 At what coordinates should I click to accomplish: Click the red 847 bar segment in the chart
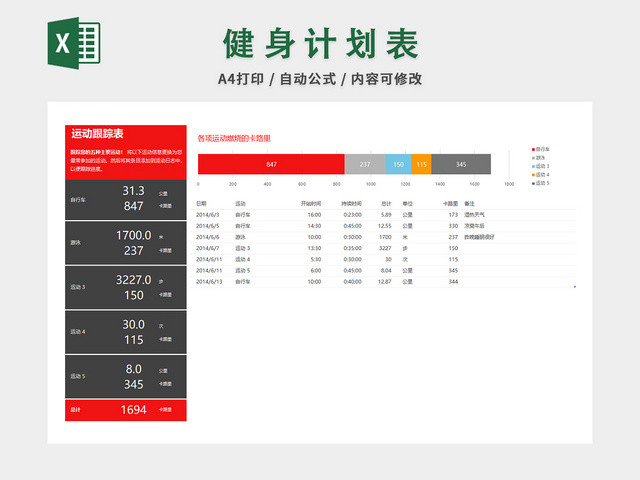pyautogui.click(x=271, y=164)
